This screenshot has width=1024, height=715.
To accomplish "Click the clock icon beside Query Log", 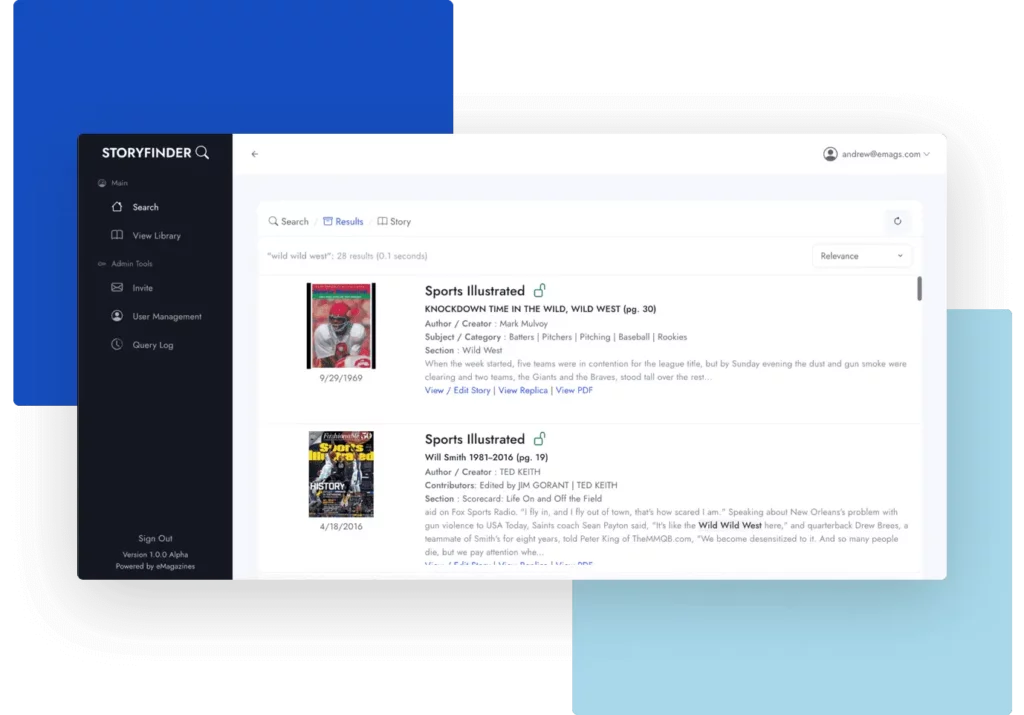I will (117, 344).
